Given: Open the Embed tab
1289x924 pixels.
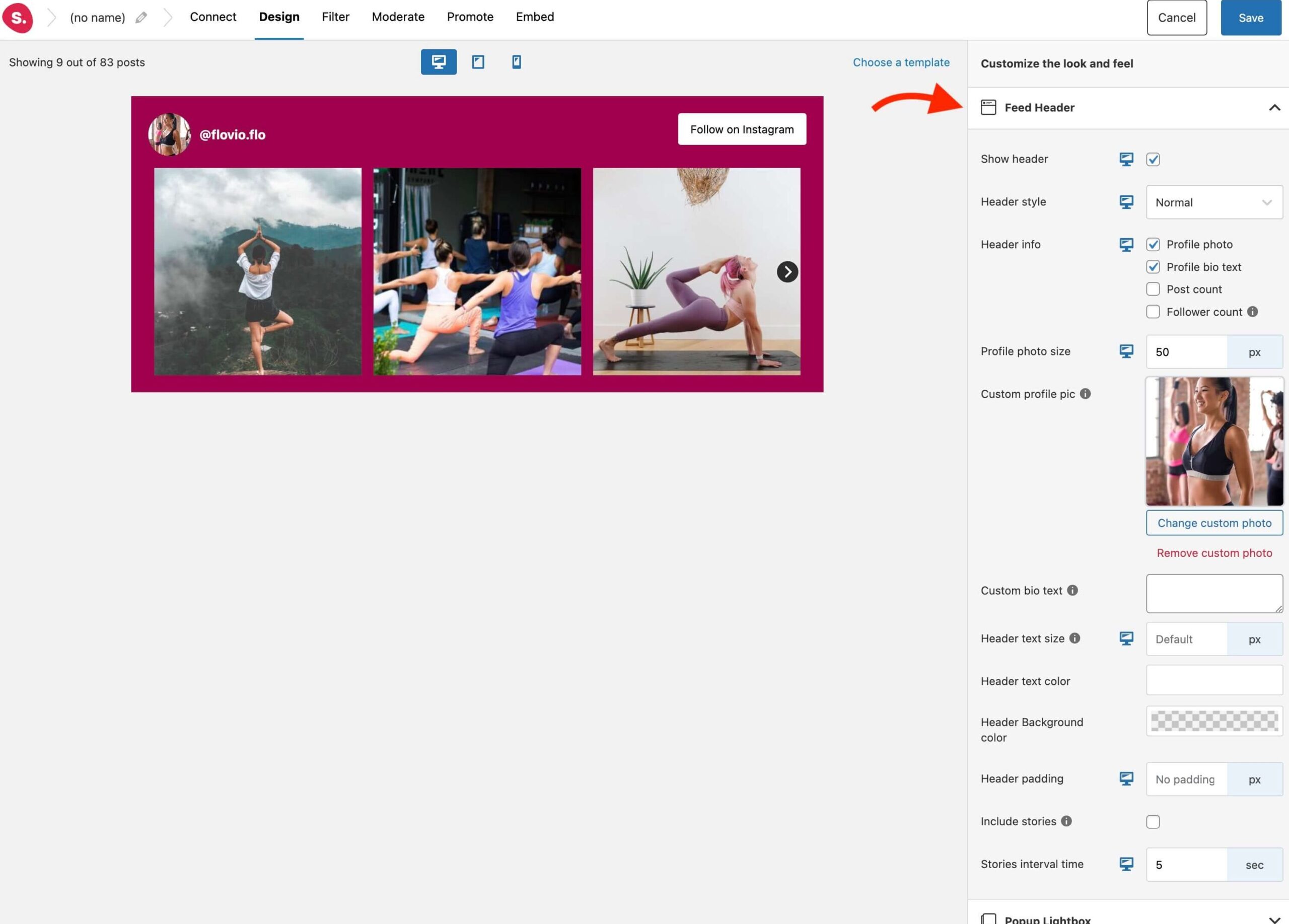Looking at the screenshot, I should pyautogui.click(x=535, y=17).
